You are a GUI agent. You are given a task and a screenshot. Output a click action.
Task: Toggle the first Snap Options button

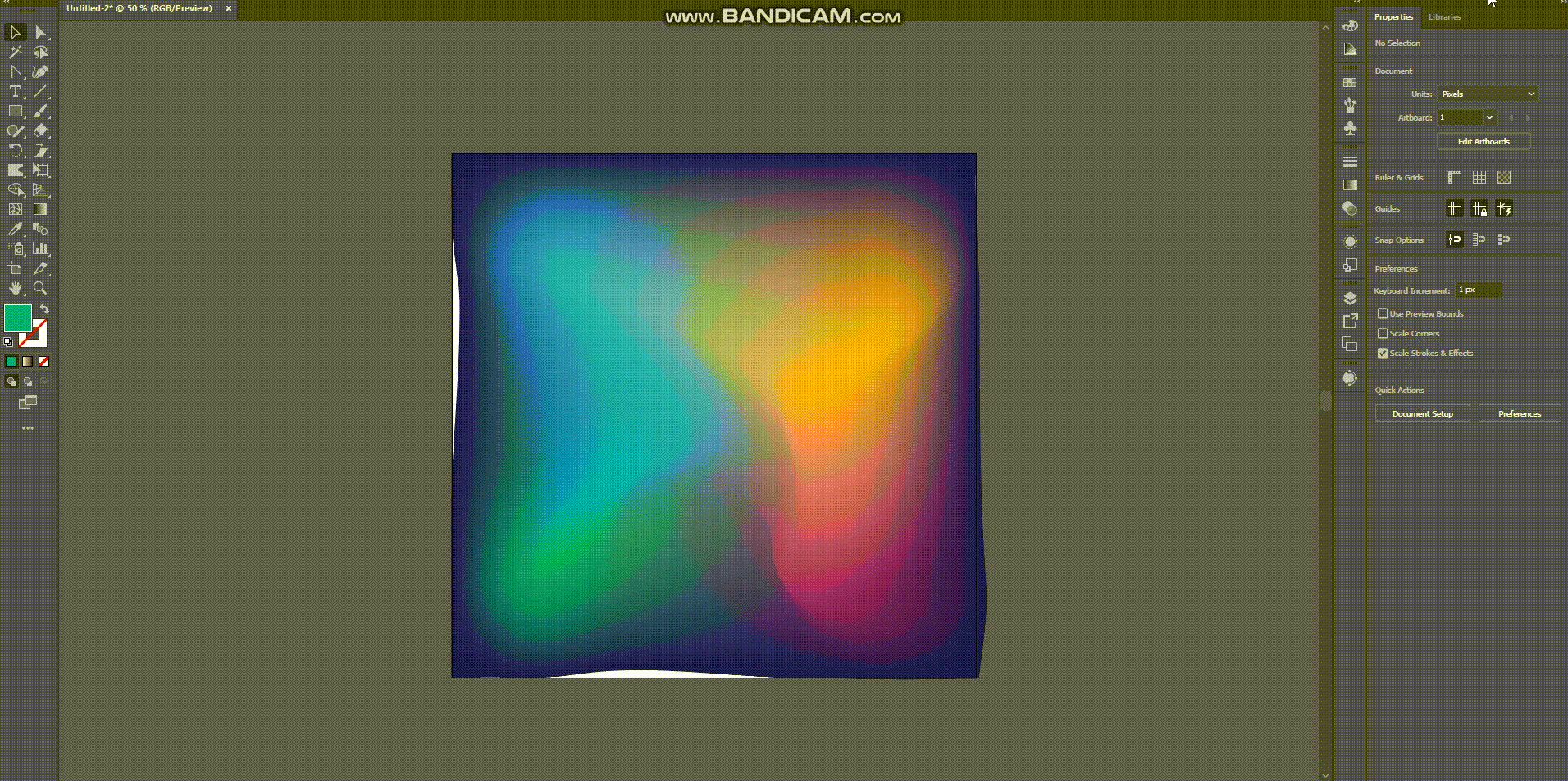[x=1455, y=240]
